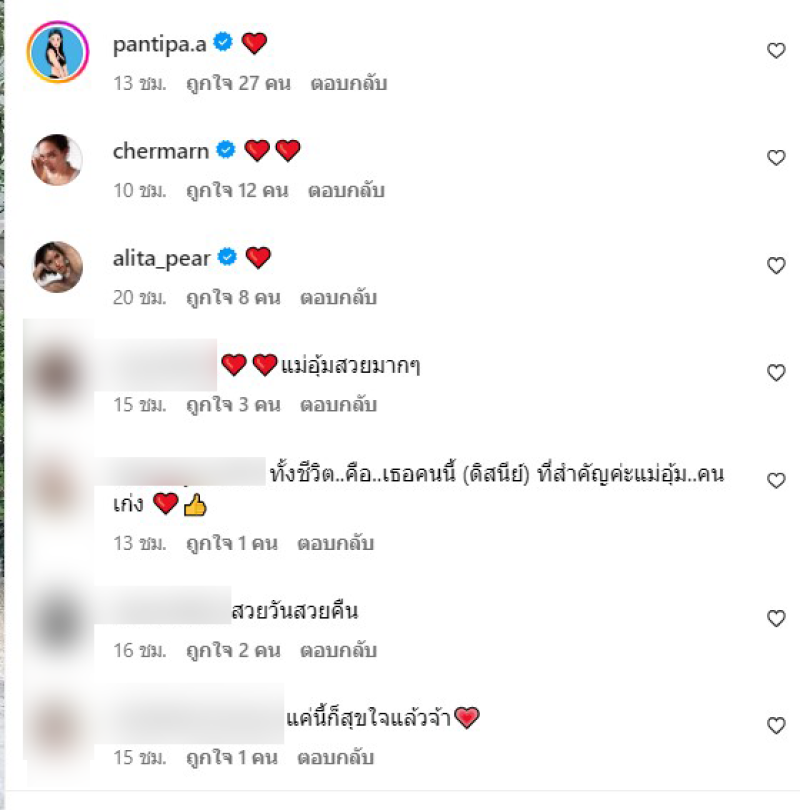Like the แค่นี้ก็สุขใจแล้วจ้า comment
This screenshot has height=810, width=800.
click(776, 725)
